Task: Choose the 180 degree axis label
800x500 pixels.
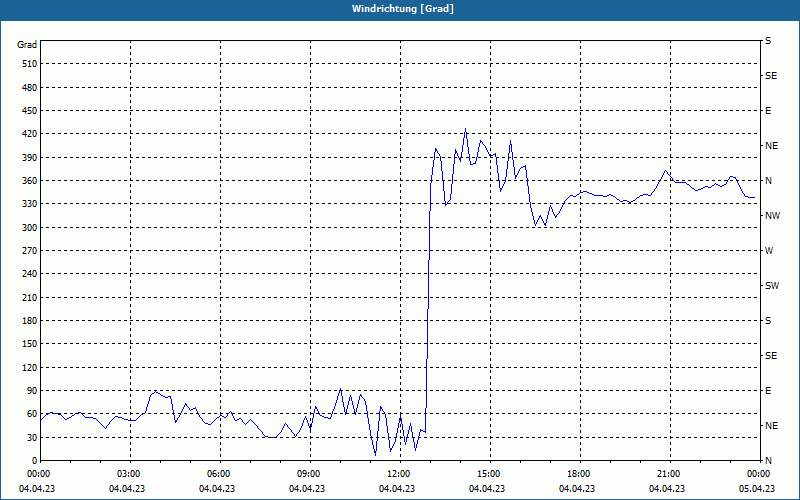Action: click(30, 320)
